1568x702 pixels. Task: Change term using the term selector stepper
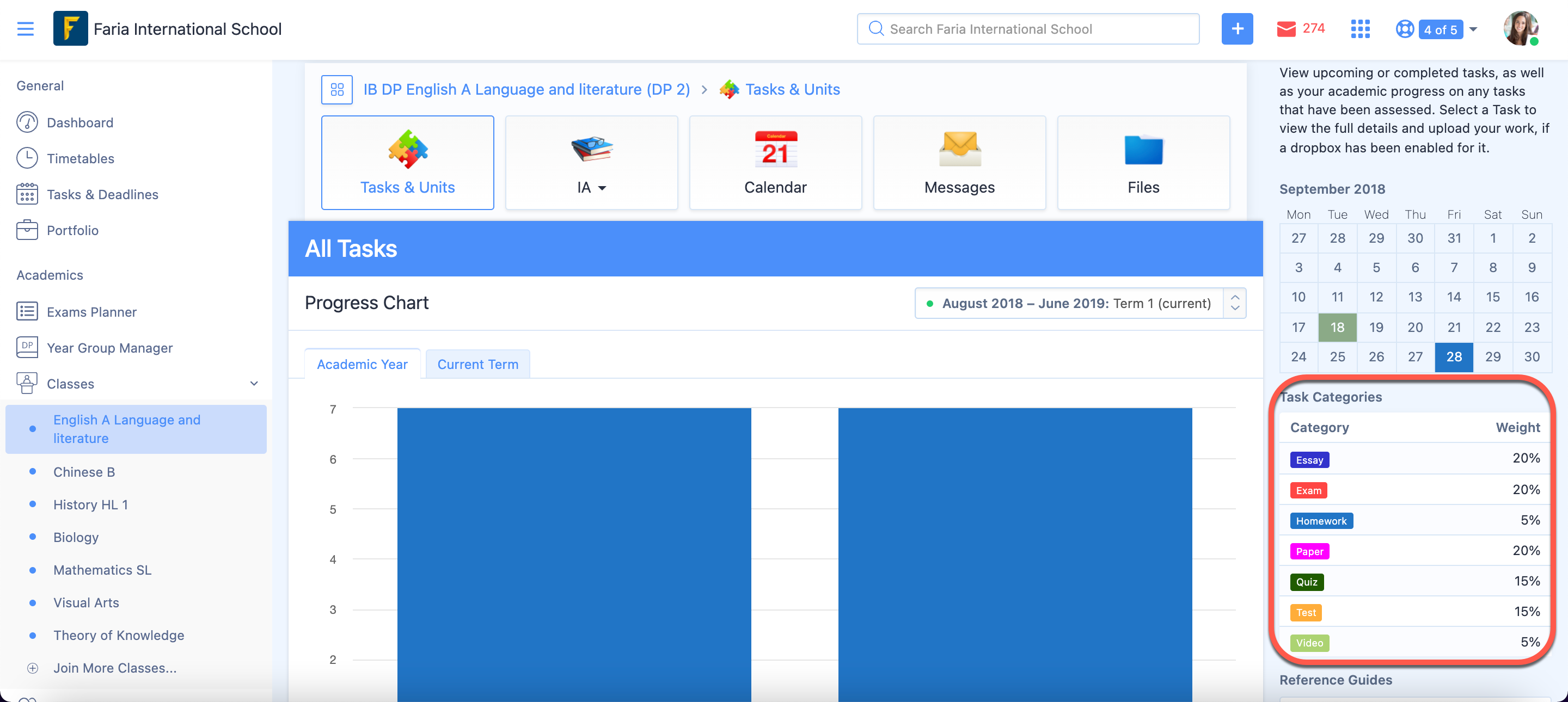point(1235,303)
